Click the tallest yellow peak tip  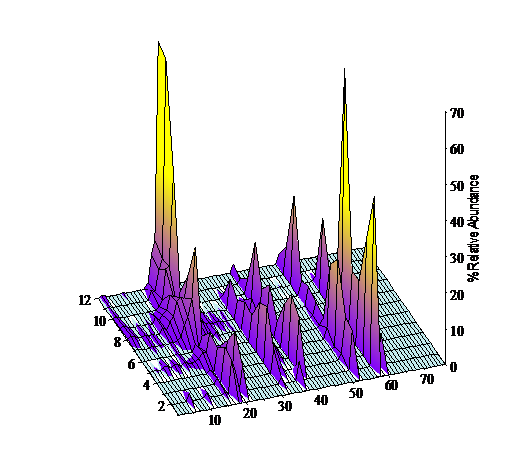(x=159, y=44)
